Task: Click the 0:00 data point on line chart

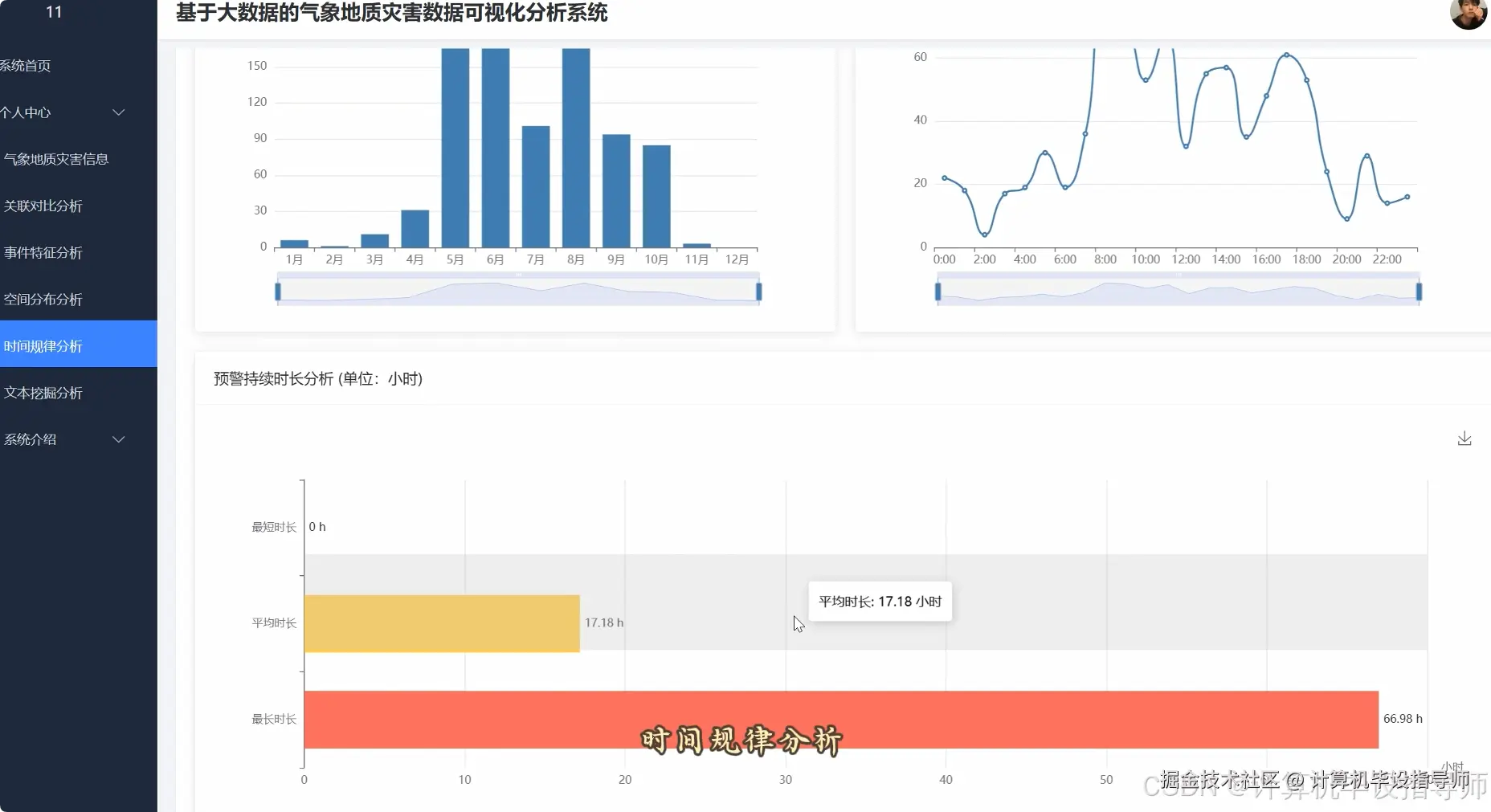Action: point(945,177)
